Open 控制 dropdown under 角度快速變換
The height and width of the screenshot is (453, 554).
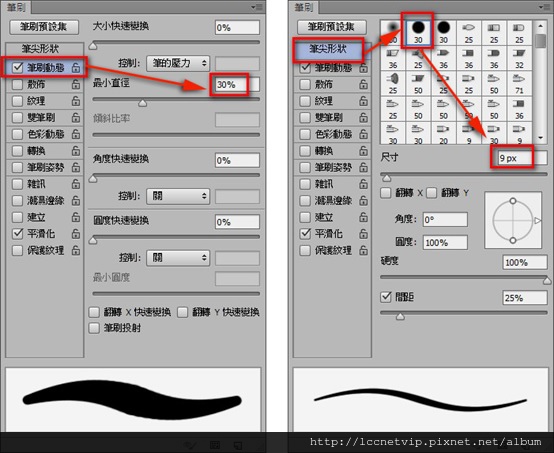click(178, 196)
